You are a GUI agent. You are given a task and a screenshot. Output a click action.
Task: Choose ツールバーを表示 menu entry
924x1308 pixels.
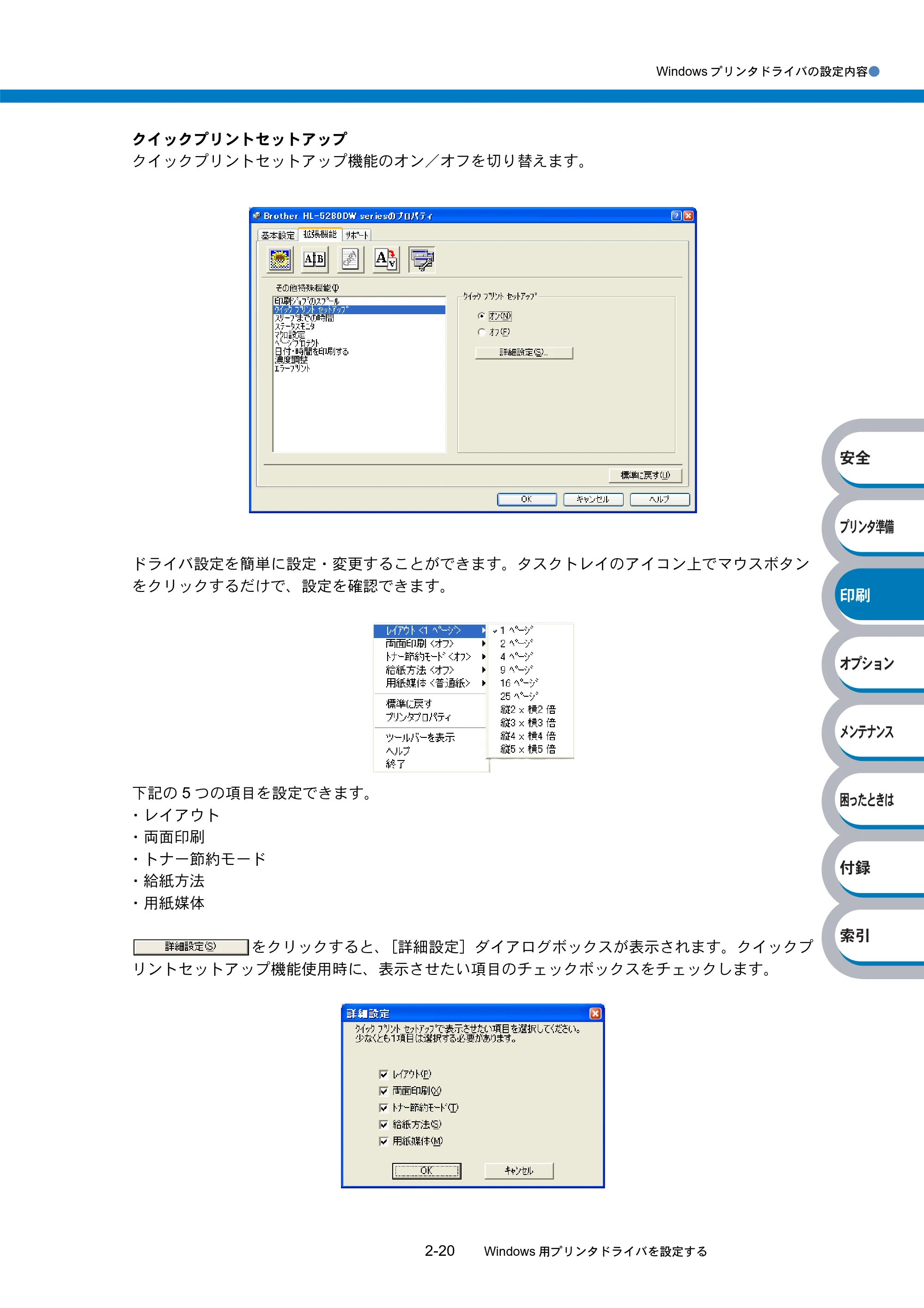tap(430, 738)
